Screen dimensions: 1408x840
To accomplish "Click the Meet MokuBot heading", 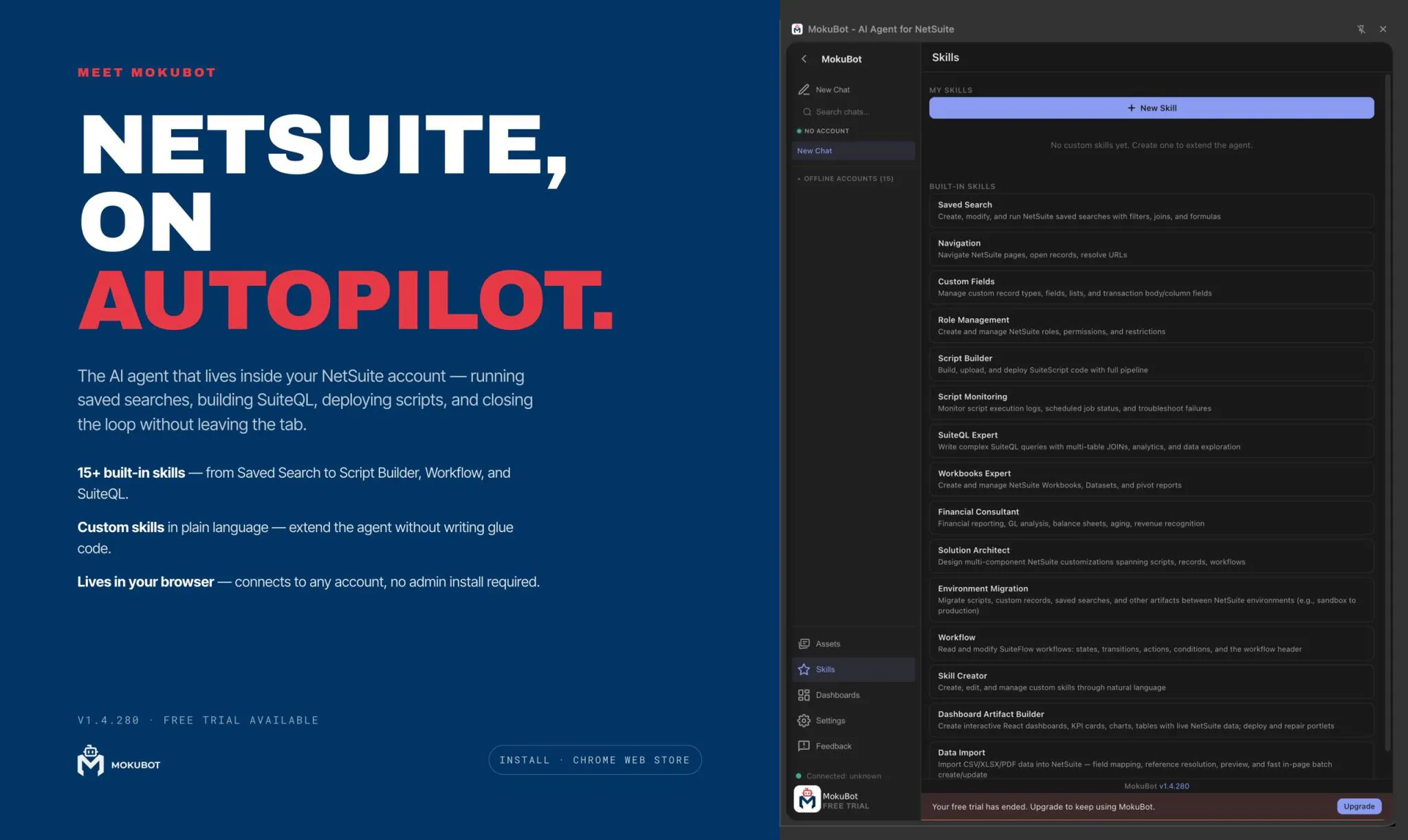I will [x=146, y=73].
